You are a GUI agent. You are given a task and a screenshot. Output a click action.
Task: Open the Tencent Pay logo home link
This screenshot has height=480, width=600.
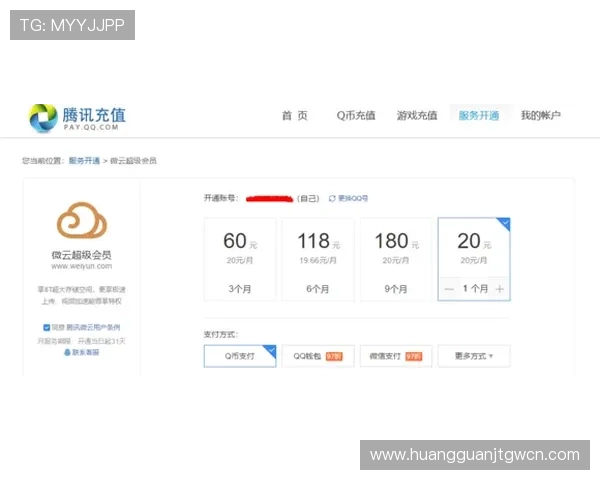point(77,118)
